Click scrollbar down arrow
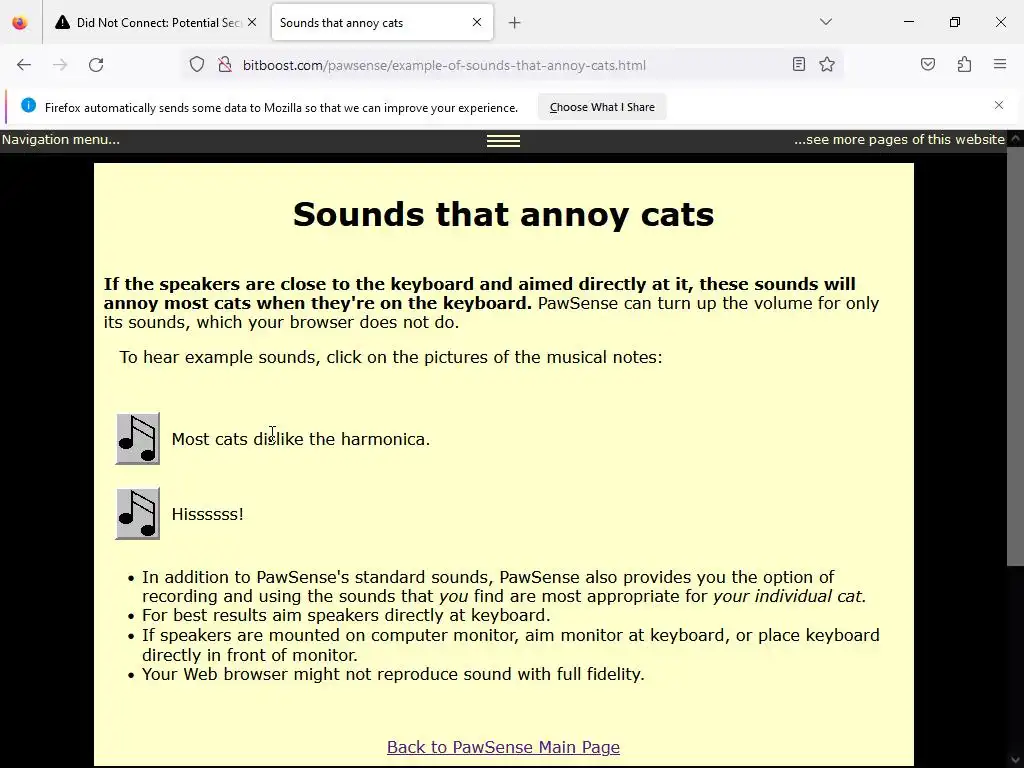 [1016, 759]
